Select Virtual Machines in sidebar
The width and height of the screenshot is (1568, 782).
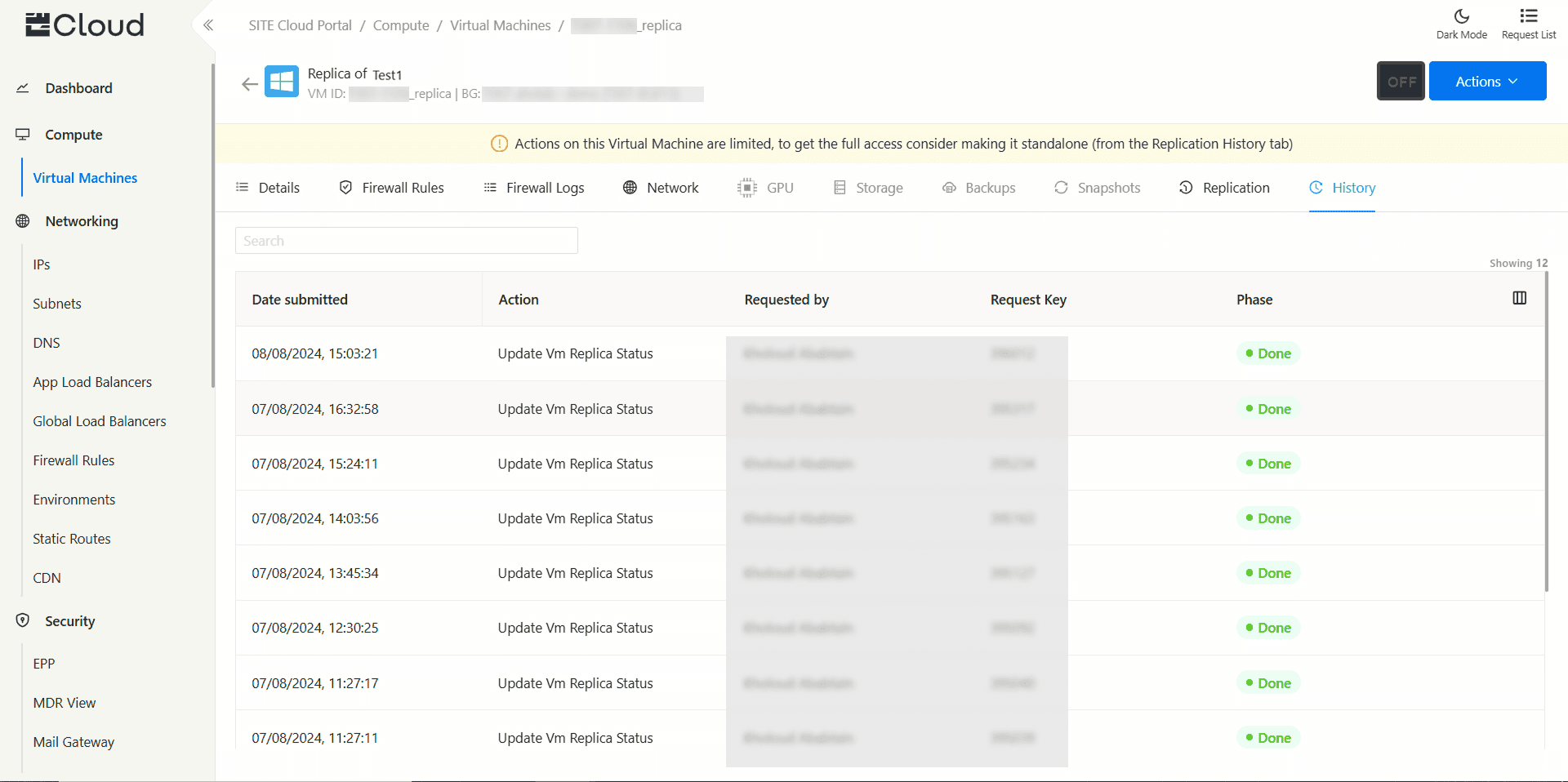[x=85, y=178]
